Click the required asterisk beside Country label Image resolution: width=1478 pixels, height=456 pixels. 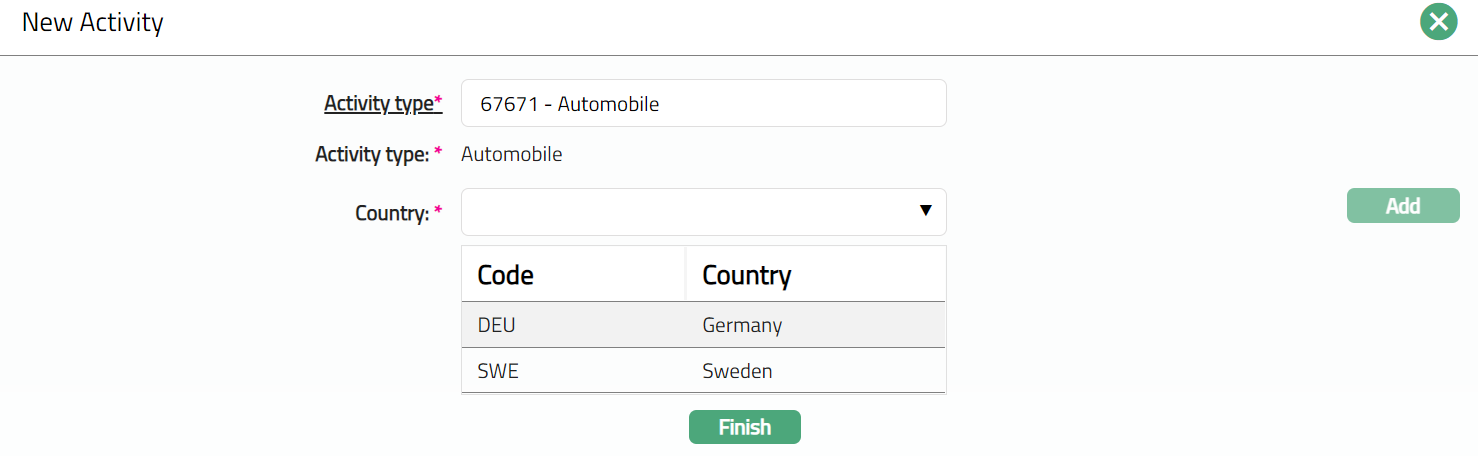pyautogui.click(x=438, y=211)
